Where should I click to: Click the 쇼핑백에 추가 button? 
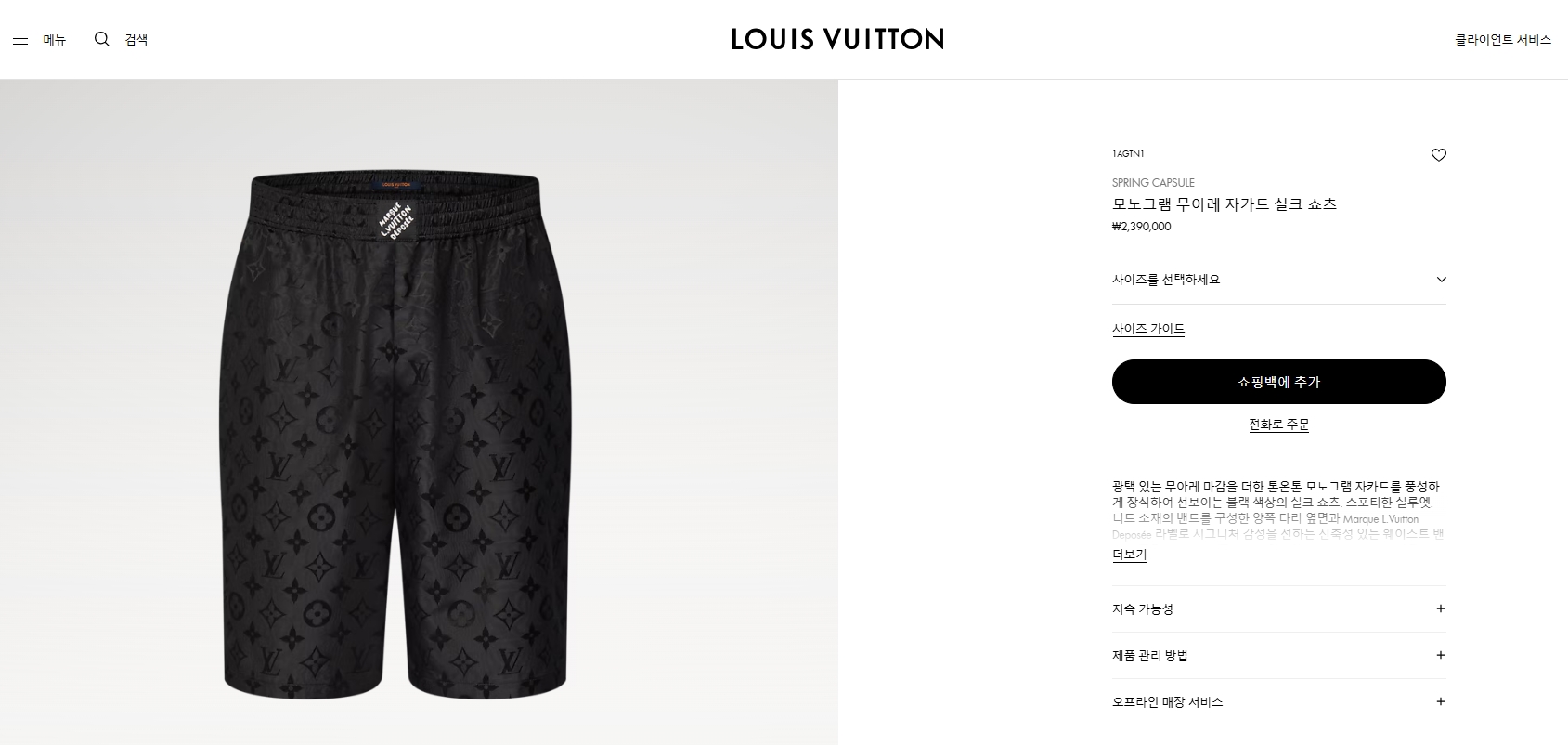tap(1278, 382)
